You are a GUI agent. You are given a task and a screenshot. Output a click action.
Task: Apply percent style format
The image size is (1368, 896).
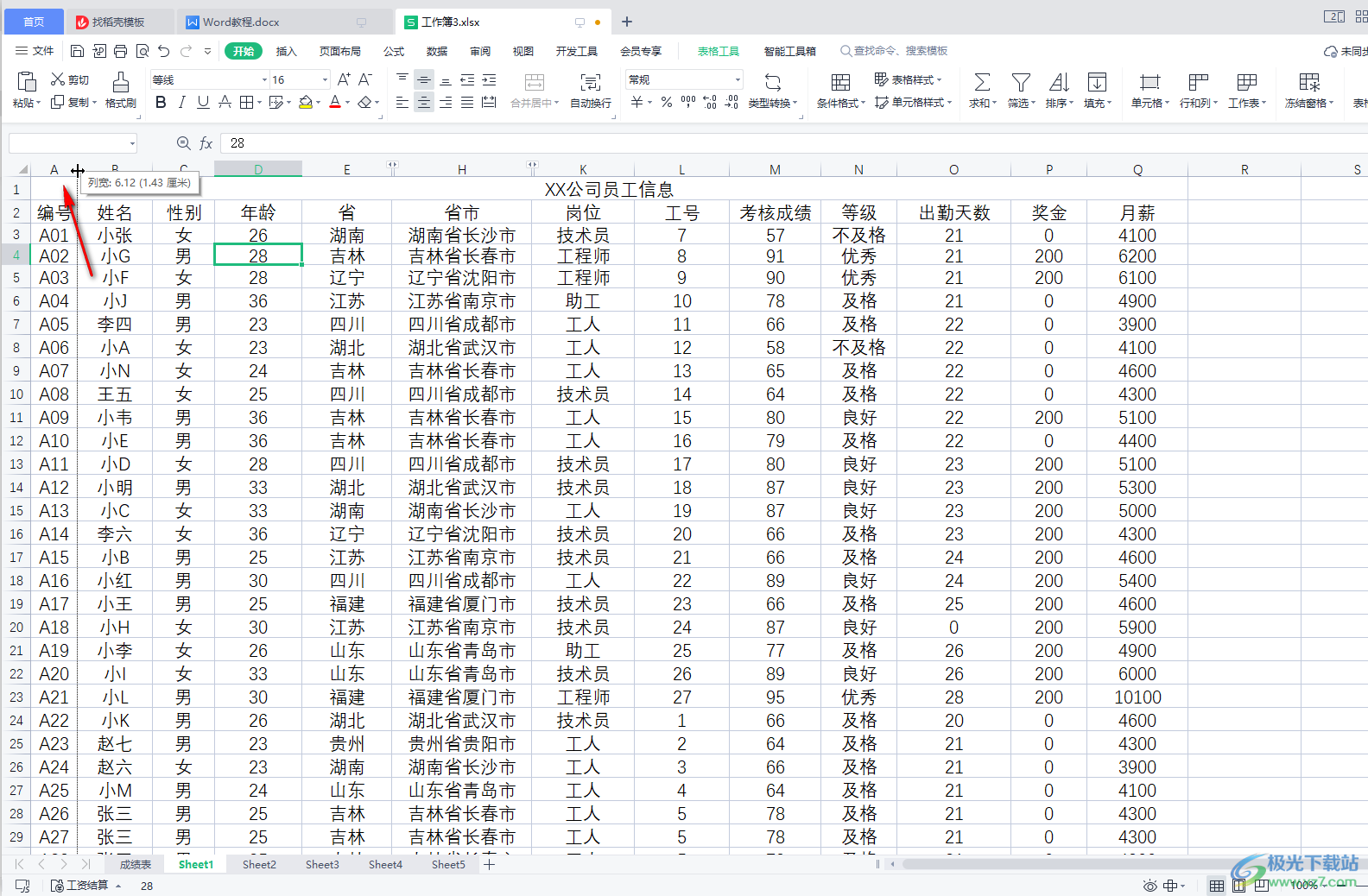click(666, 103)
